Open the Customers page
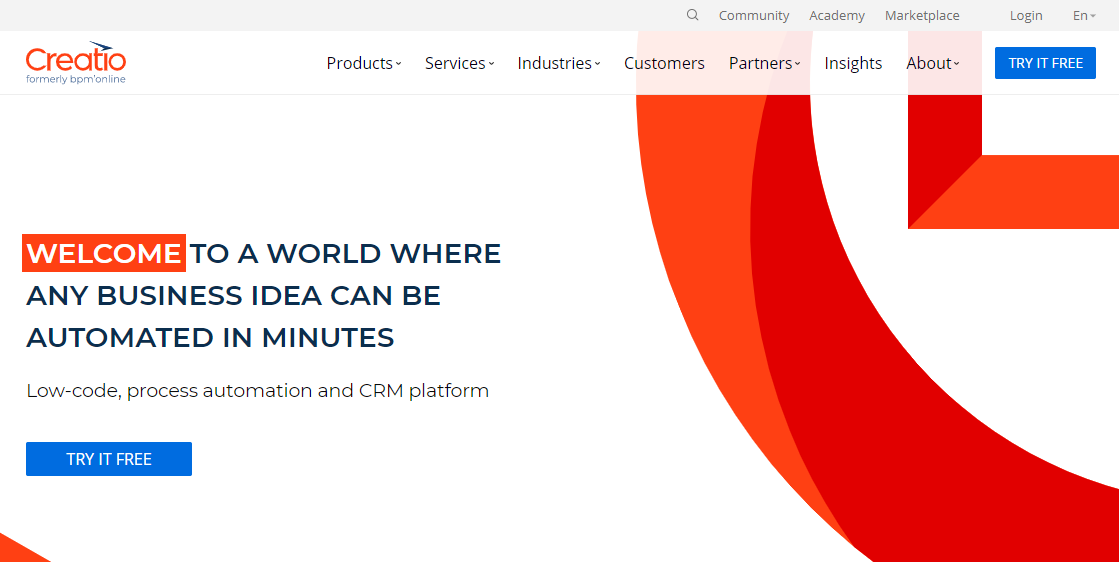The width and height of the screenshot is (1119, 562). click(x=664, y=63)
